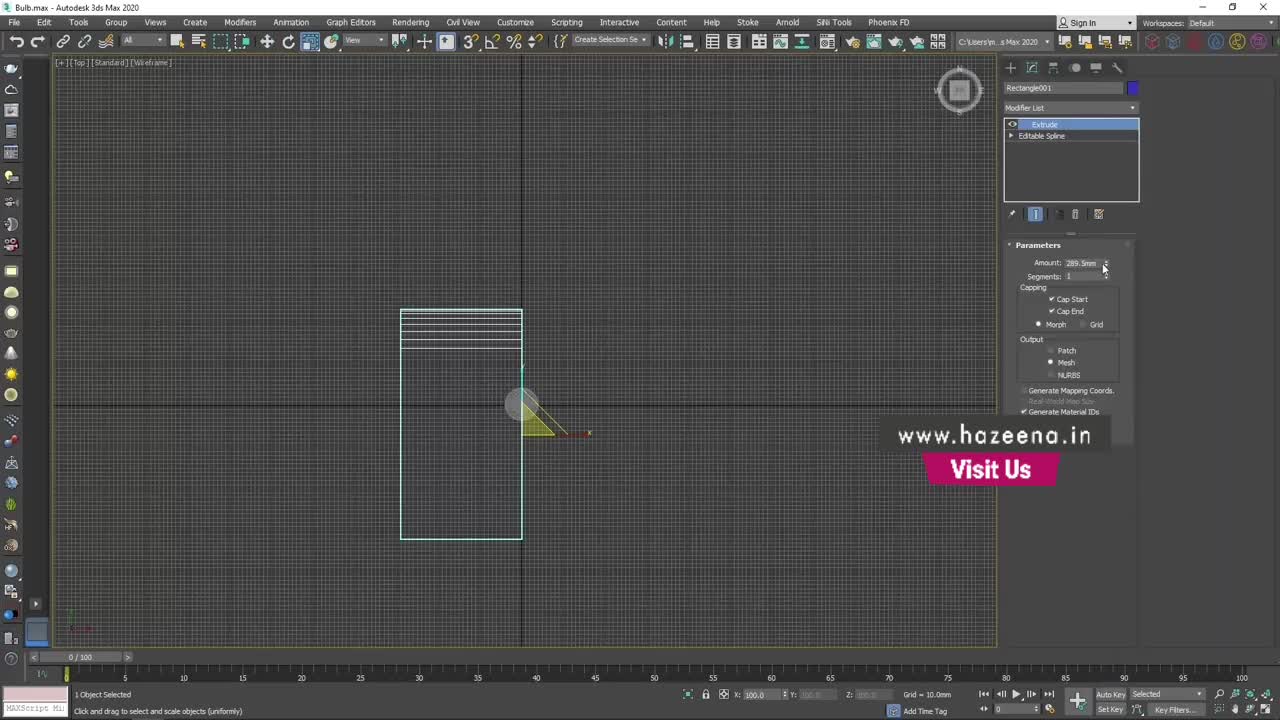Open the Phoenix FD menu
Image resolution: width=1280 pixels, height=720 pixels.
click(889, 22)
